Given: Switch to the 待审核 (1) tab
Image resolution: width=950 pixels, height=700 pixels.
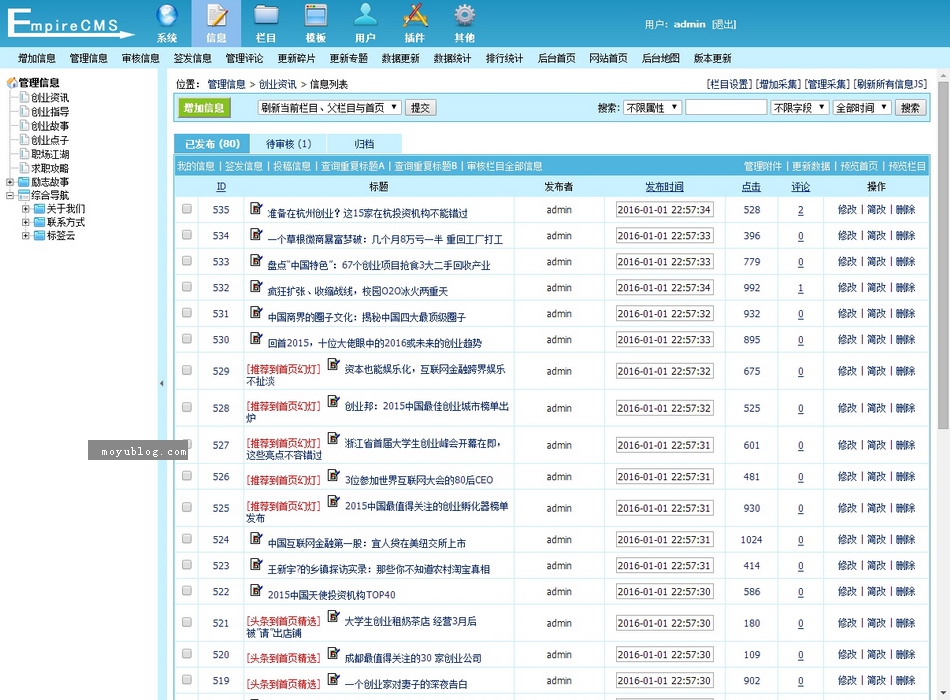Looking at the screenshot, I should pos(288,144).
